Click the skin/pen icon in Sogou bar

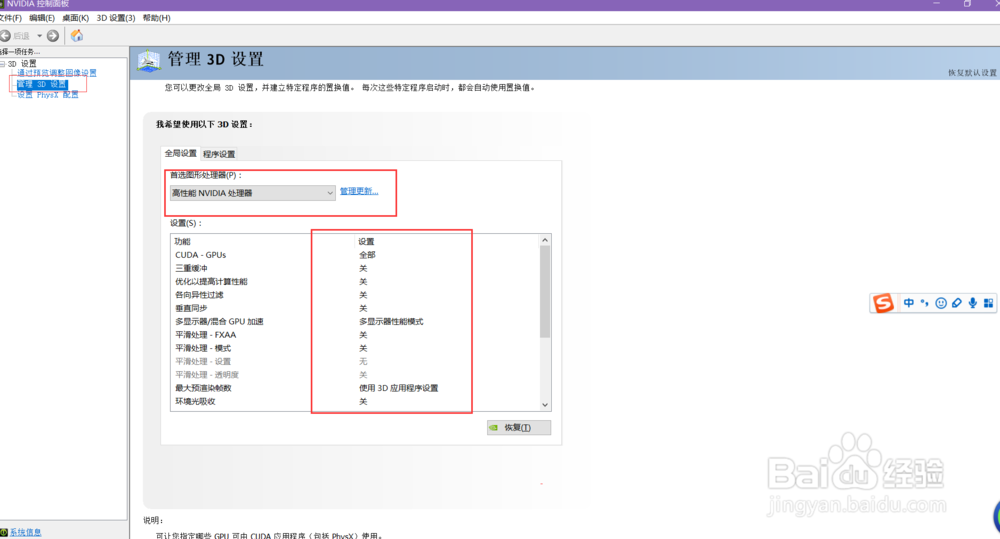tap(957, 303)
